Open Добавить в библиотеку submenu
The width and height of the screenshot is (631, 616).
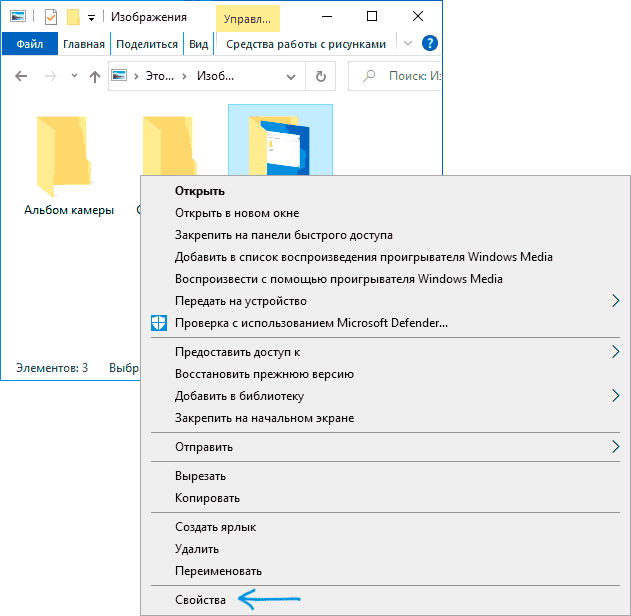coord(386,396)
